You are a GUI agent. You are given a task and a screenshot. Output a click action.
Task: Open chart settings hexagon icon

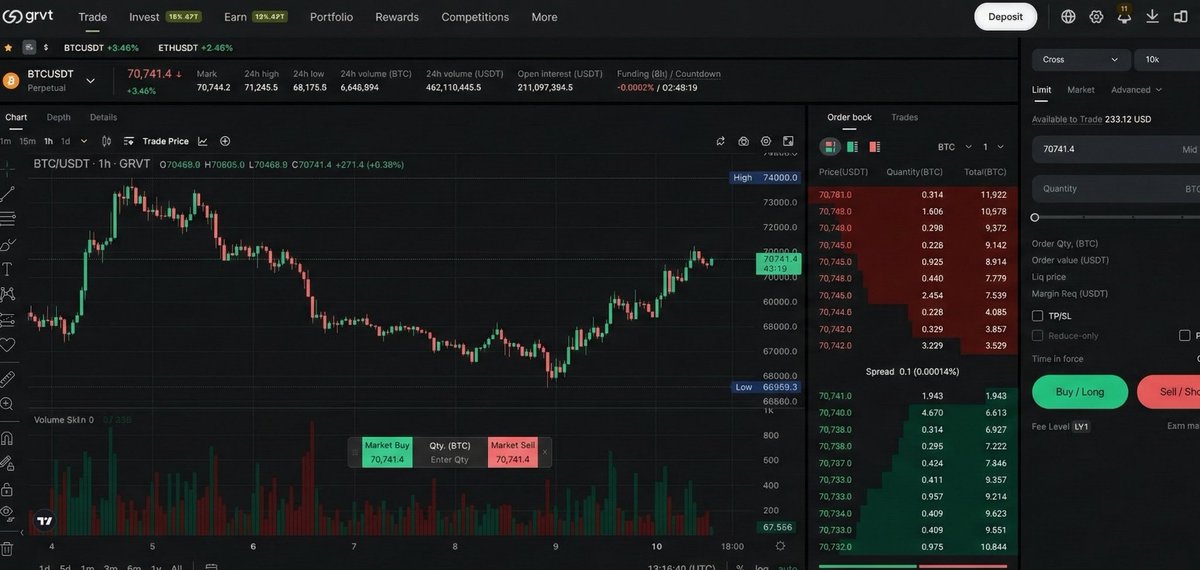[x=766, y=141]
